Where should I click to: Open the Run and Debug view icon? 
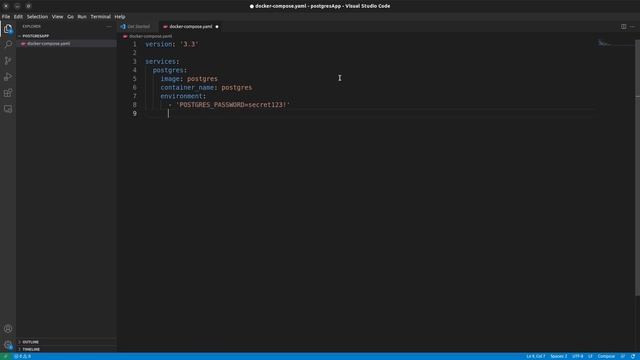point(8,77)
